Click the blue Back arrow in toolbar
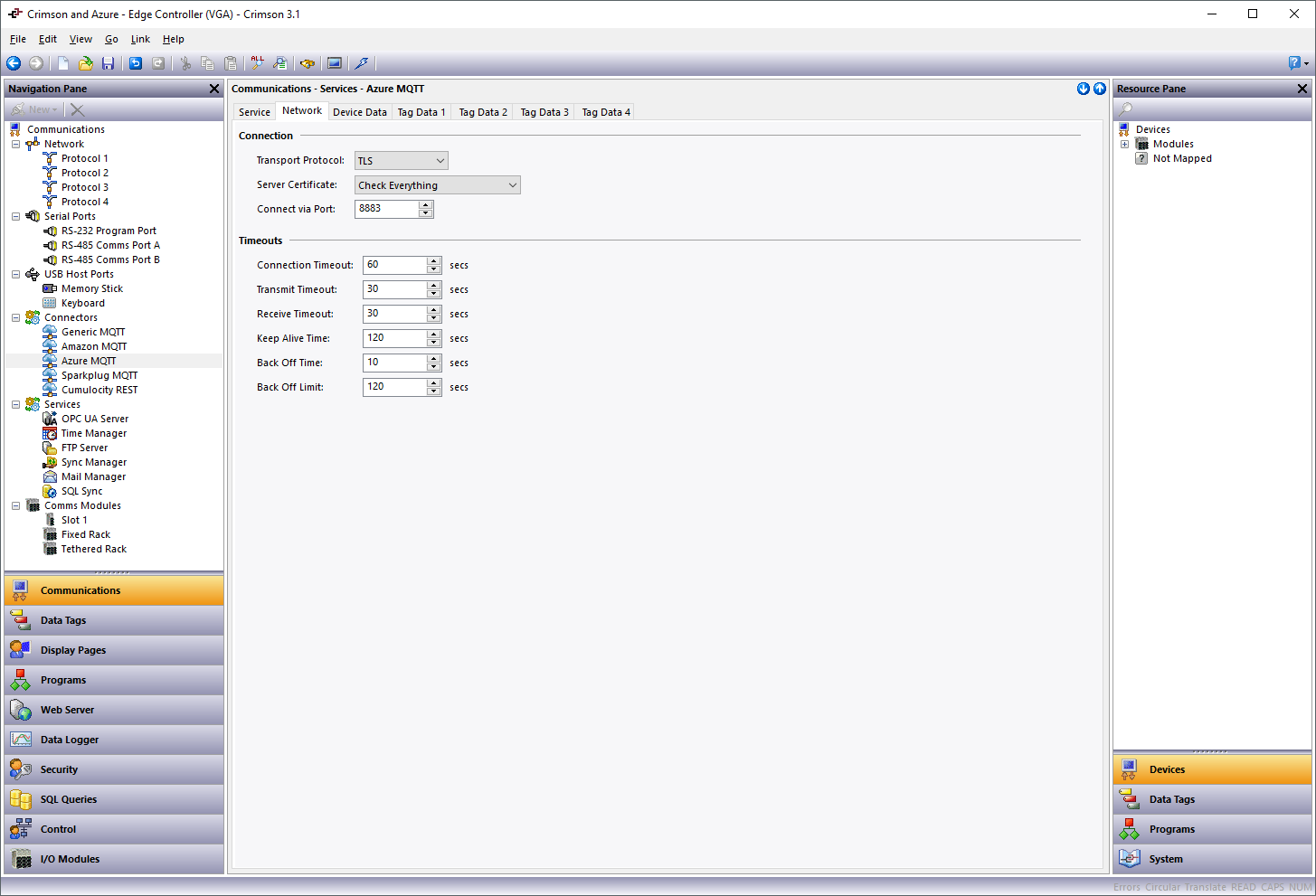Screen dimensions: 1316x896 (x=14, y=63)
